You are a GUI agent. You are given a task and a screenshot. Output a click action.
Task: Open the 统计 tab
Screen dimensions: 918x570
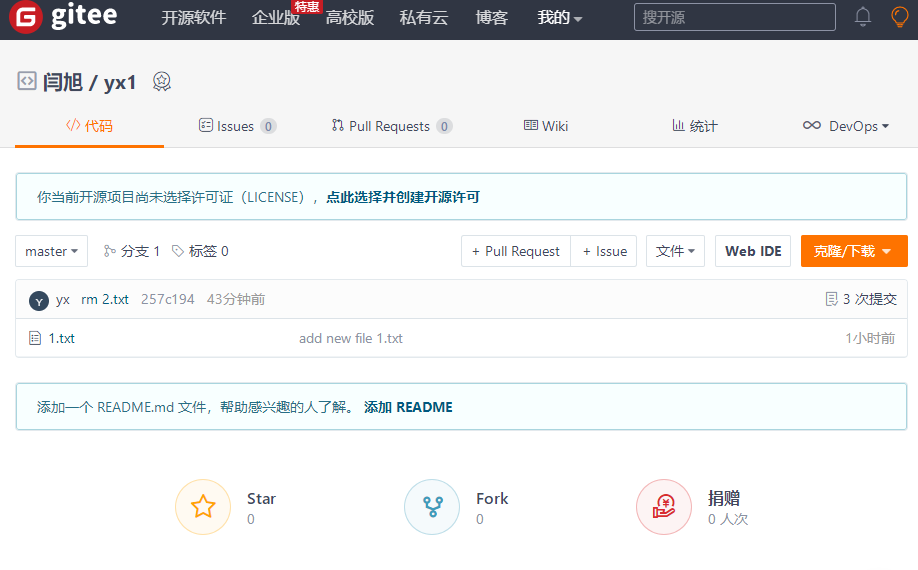click(694, 126)
